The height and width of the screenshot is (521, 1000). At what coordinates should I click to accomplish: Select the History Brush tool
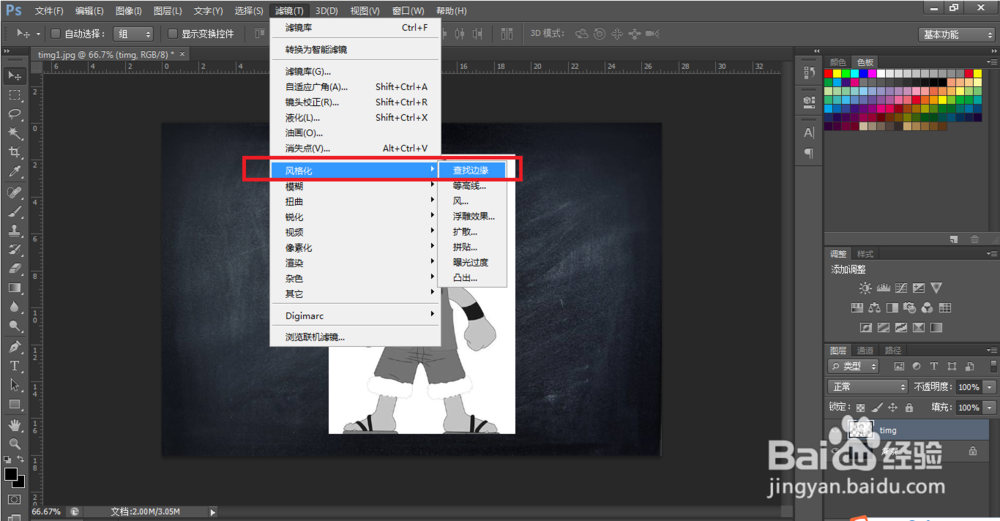click(x=14, y=249)
